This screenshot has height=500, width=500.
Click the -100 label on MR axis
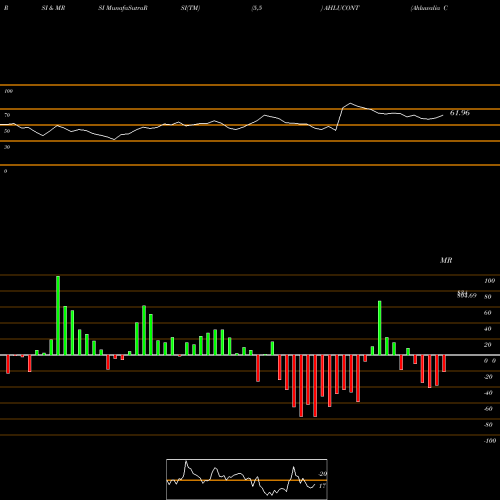pyautogui.click(x=490, y=441)
